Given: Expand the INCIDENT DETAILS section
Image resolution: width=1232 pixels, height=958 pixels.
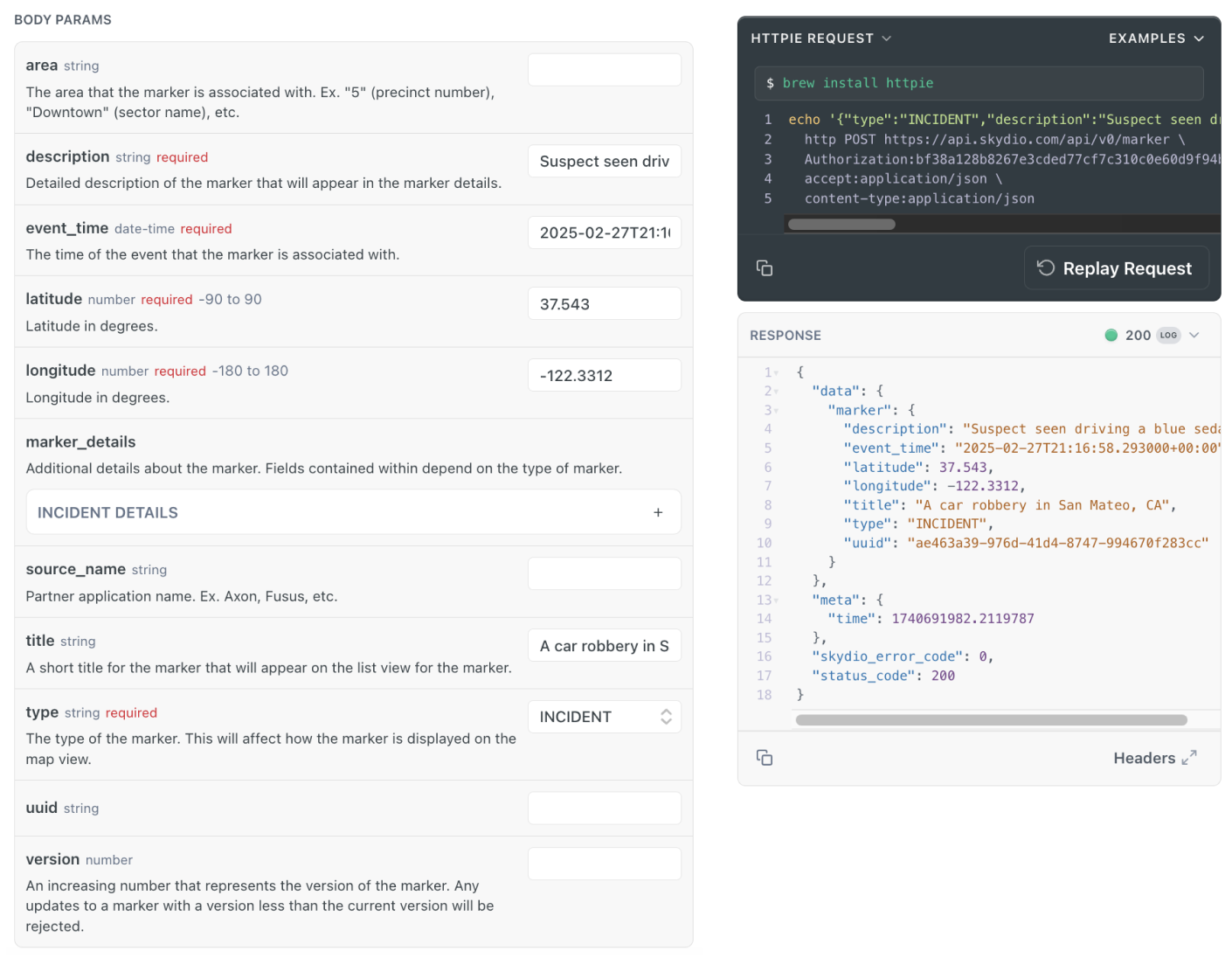Looking at the screenshot, I should [353, 512].
